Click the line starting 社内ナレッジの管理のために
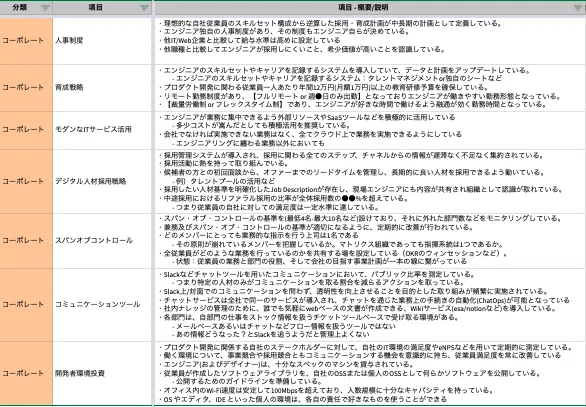 [x=357, y=309]
